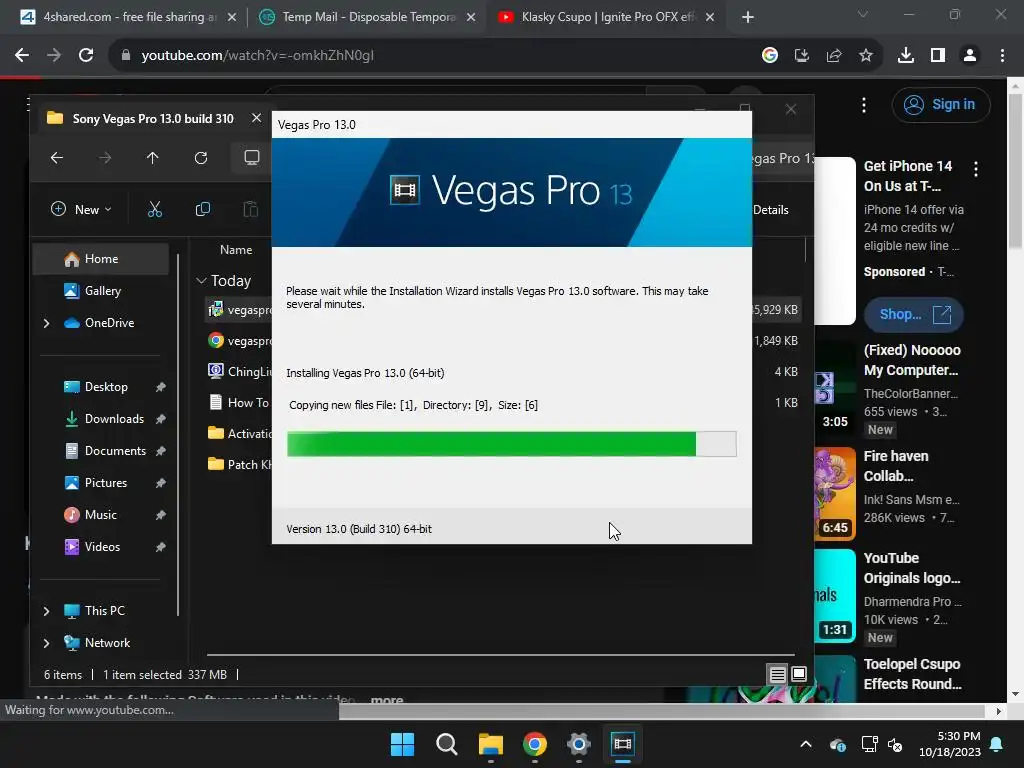Select the ChingLiu file in list
This screenshot has height=768, width=1024.
click(239, 372)
